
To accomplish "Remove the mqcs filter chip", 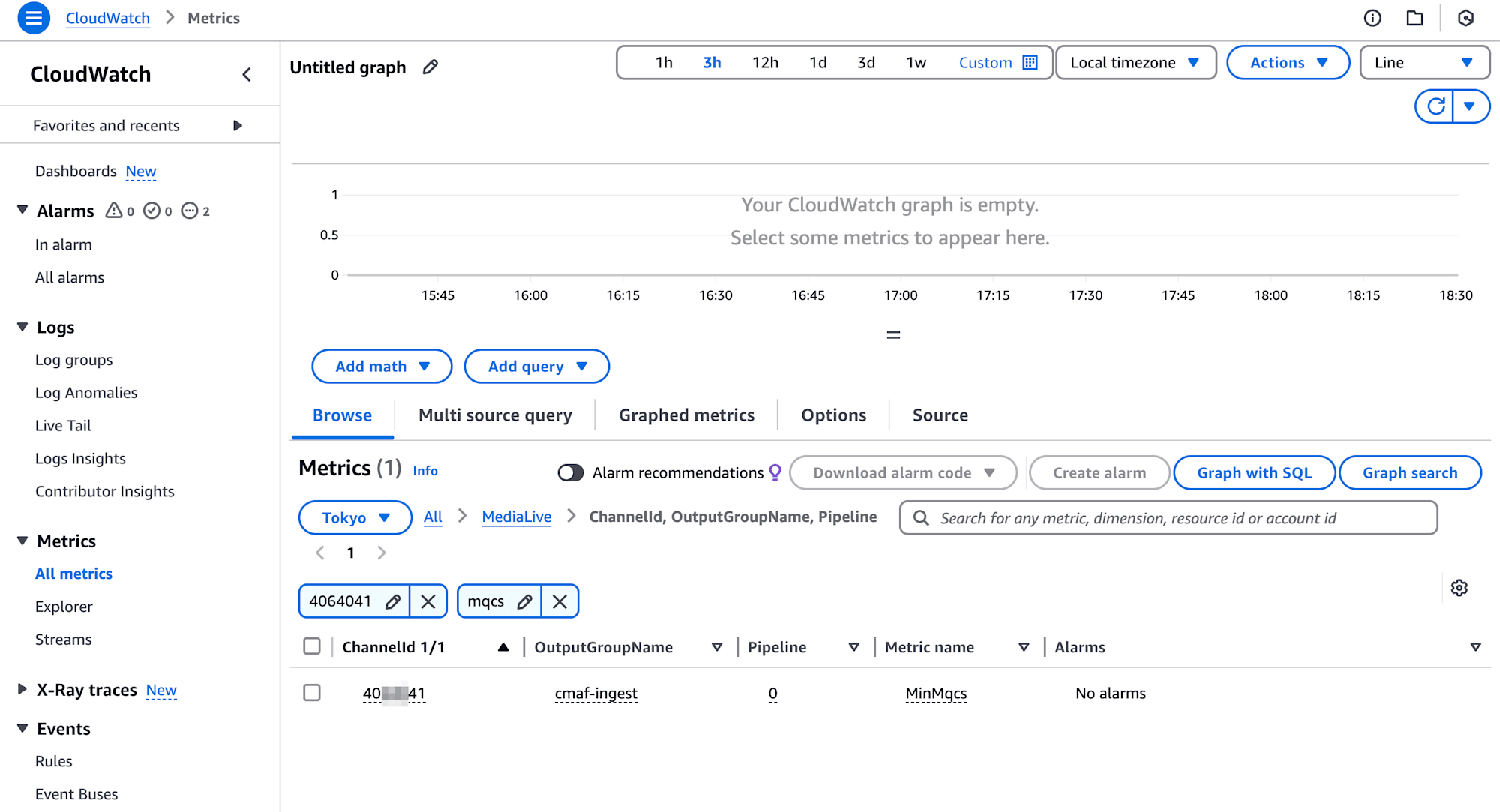I will tap(559, 601).
